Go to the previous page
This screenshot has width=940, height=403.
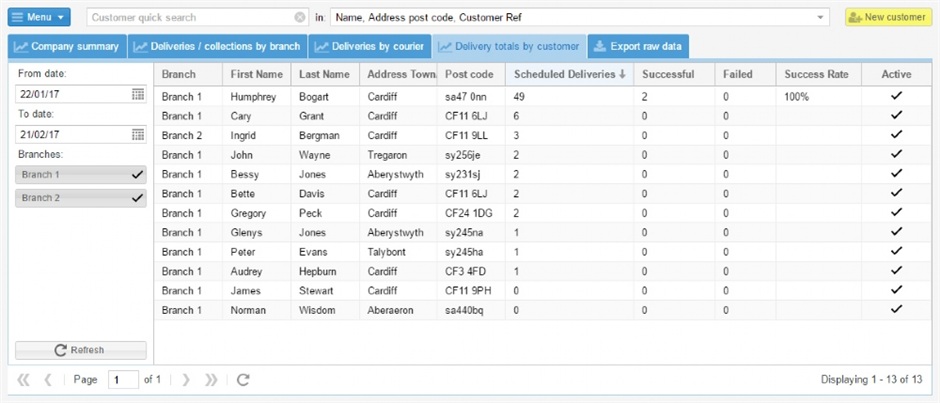(47, 380)
